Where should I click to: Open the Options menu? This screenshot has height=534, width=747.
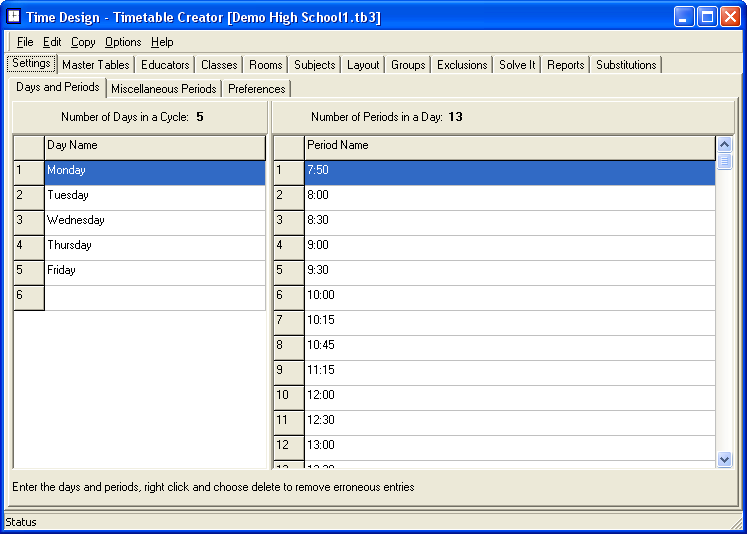point(123,42)
